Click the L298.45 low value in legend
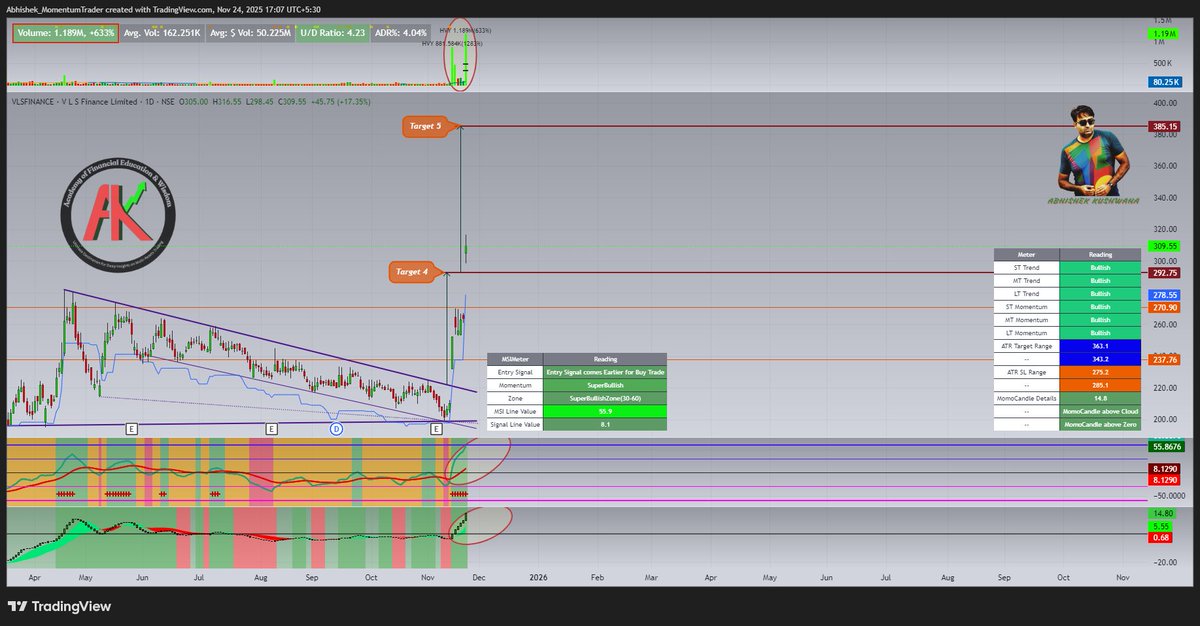This screenshot has width=1200, height=626. point(258,102)
